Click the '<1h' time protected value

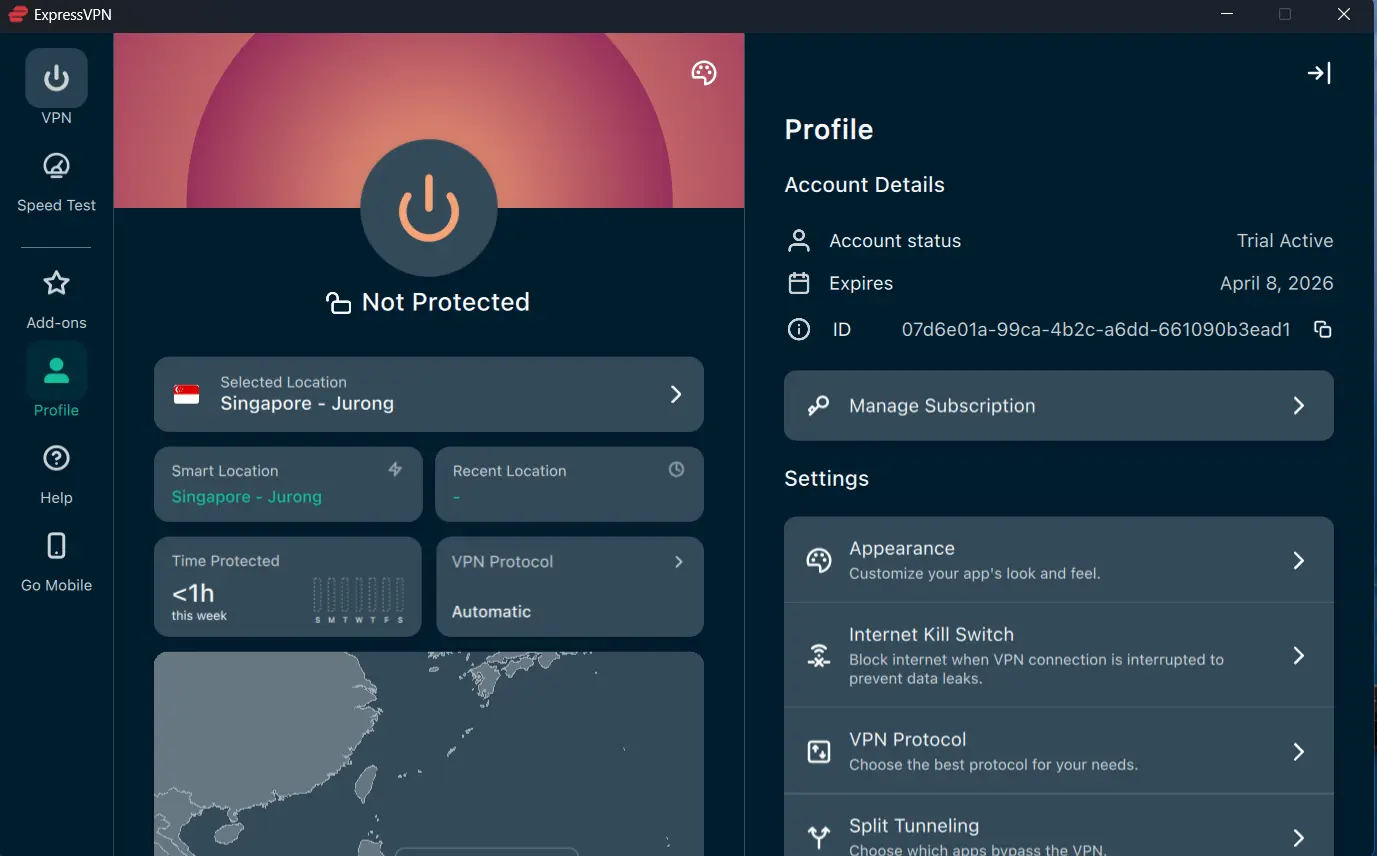(x=193, y=594)
